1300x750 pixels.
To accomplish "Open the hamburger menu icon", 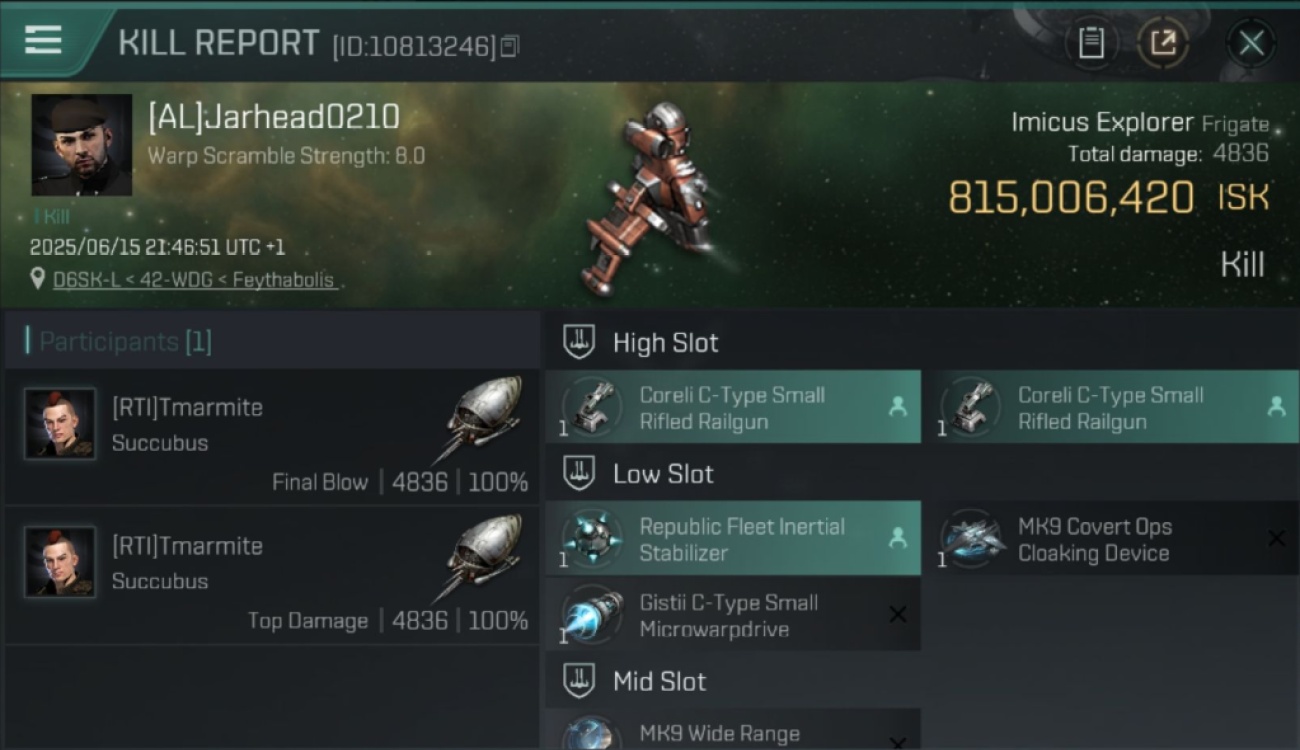I will pos(43,40).
